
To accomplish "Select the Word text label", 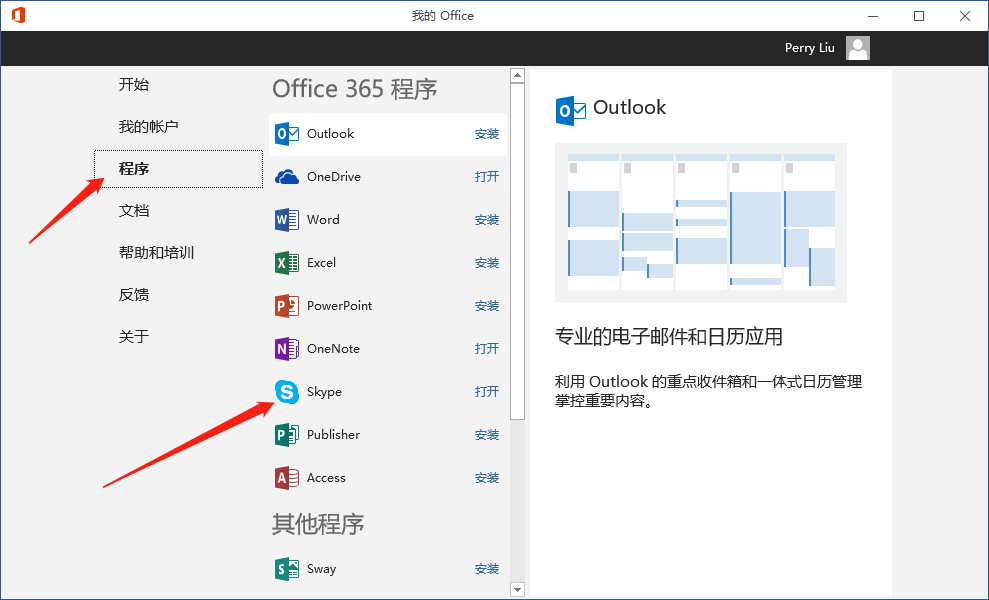I will point(323,220).
